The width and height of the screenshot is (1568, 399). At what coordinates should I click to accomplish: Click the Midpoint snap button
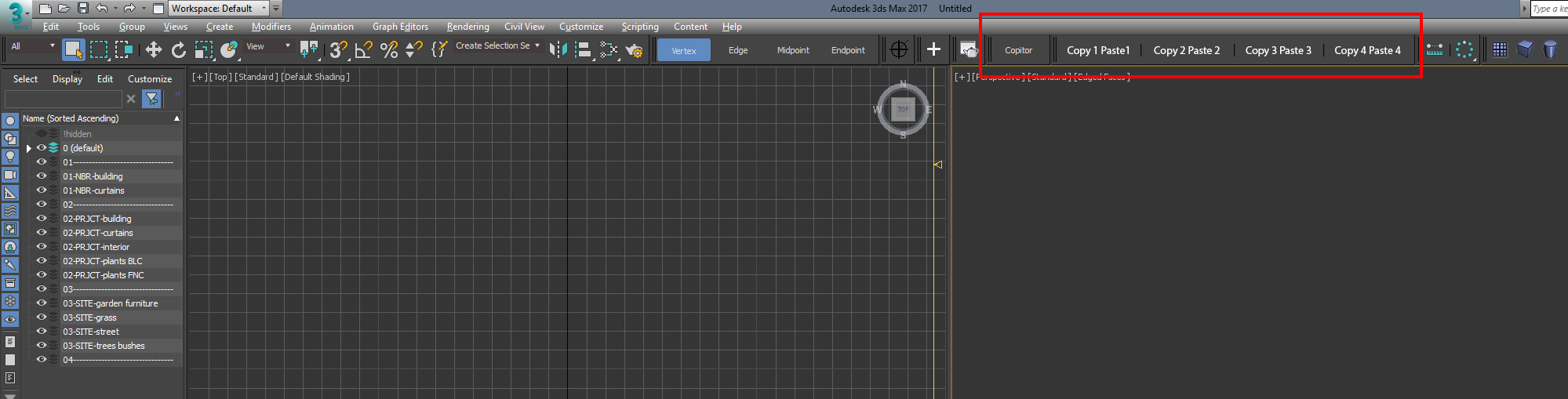tap(793, 50)
